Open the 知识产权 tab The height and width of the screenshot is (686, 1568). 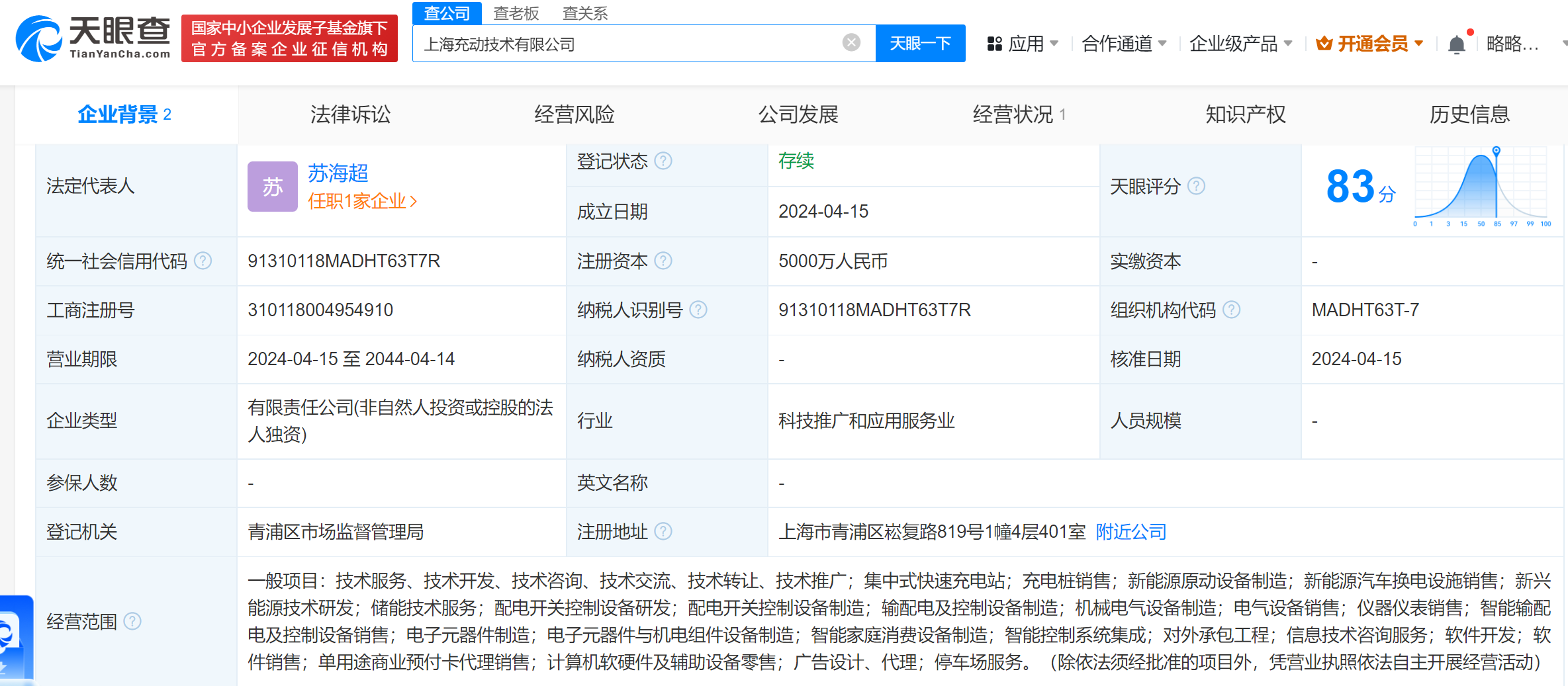pyautogui.click(x=1245, y=114)
